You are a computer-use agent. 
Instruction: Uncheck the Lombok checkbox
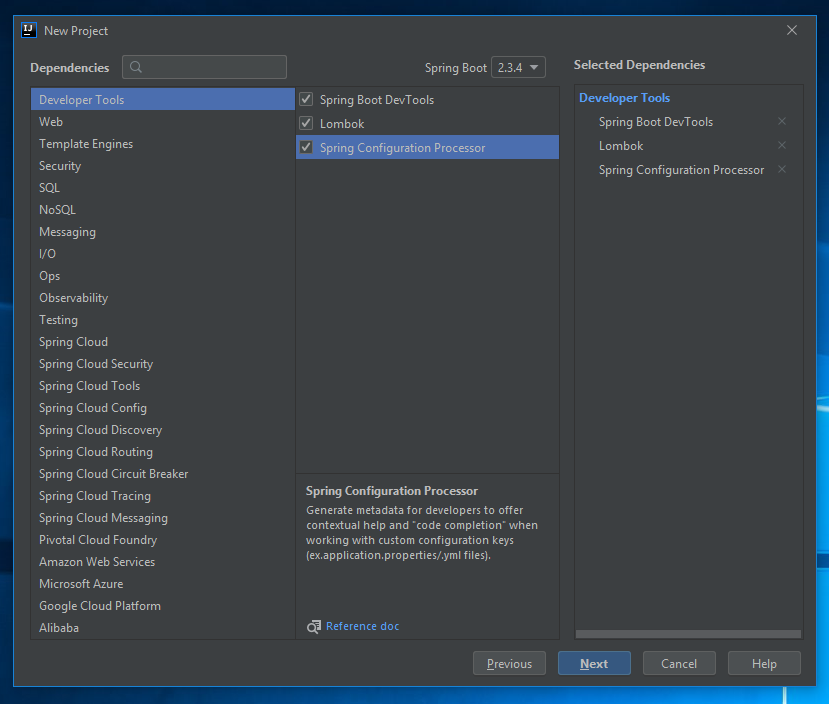(x=306, y=123)
